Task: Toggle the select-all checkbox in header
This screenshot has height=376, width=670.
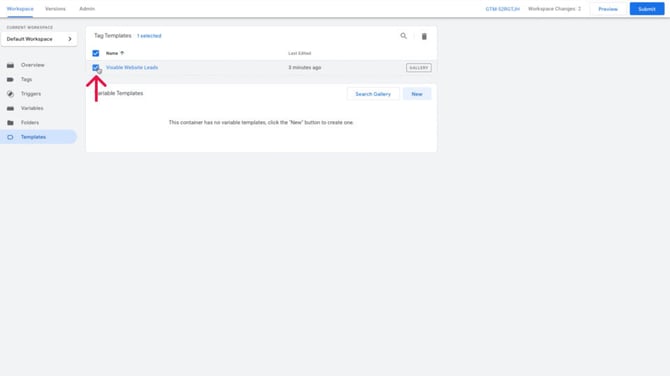Action: point(96,53)
